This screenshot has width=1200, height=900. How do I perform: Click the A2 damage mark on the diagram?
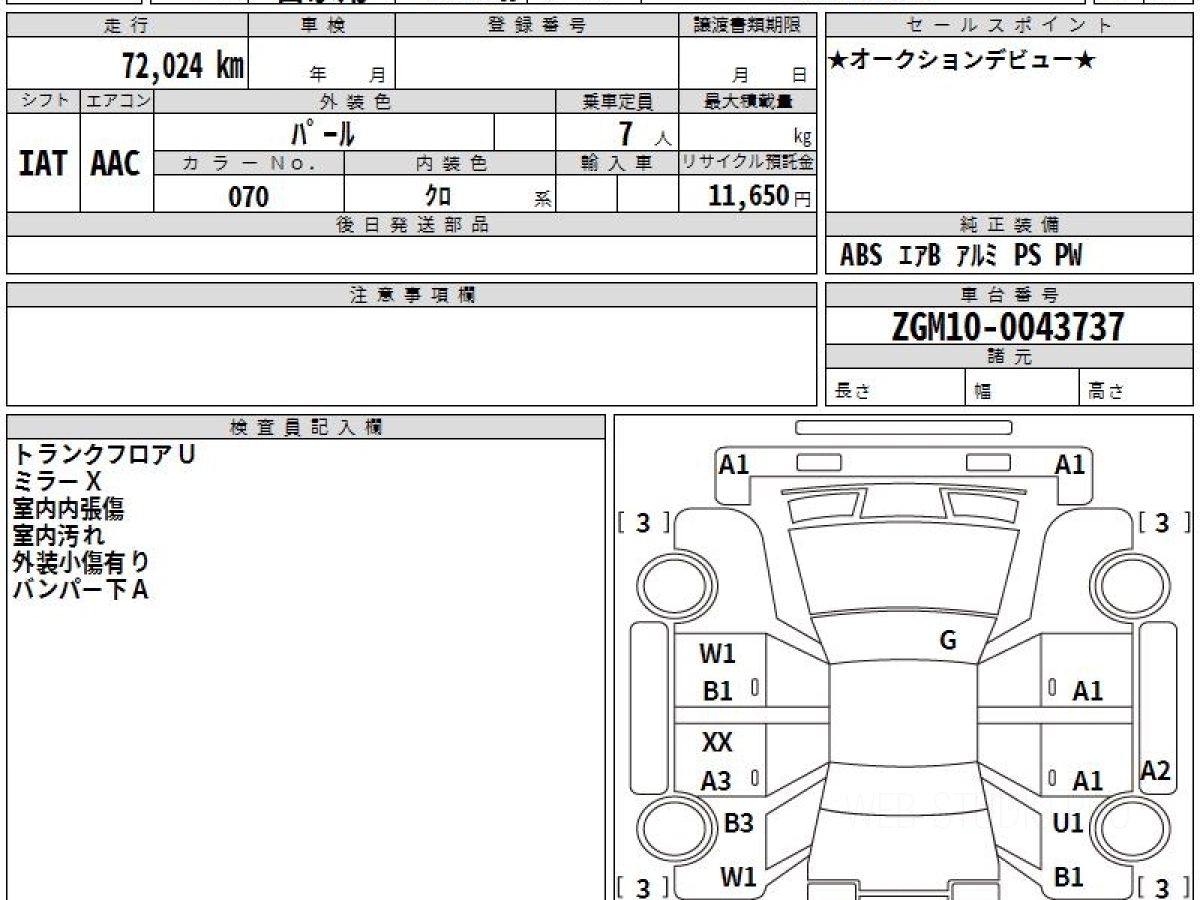[x=1155, y=771]
